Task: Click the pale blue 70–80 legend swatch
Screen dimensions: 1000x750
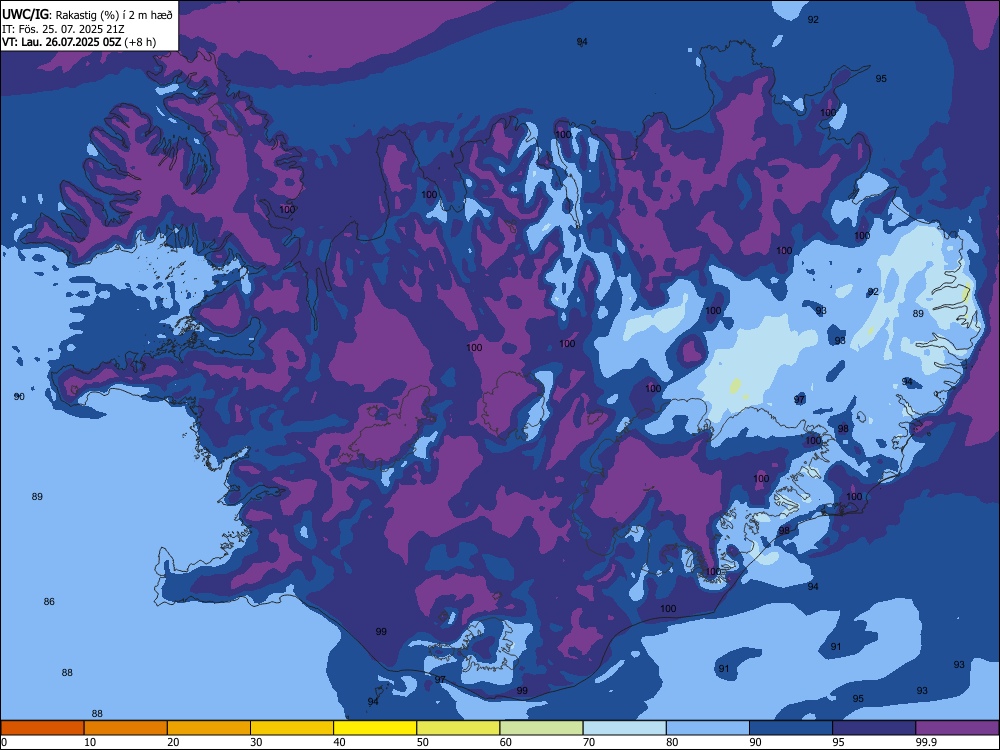Action: (624, 728)
